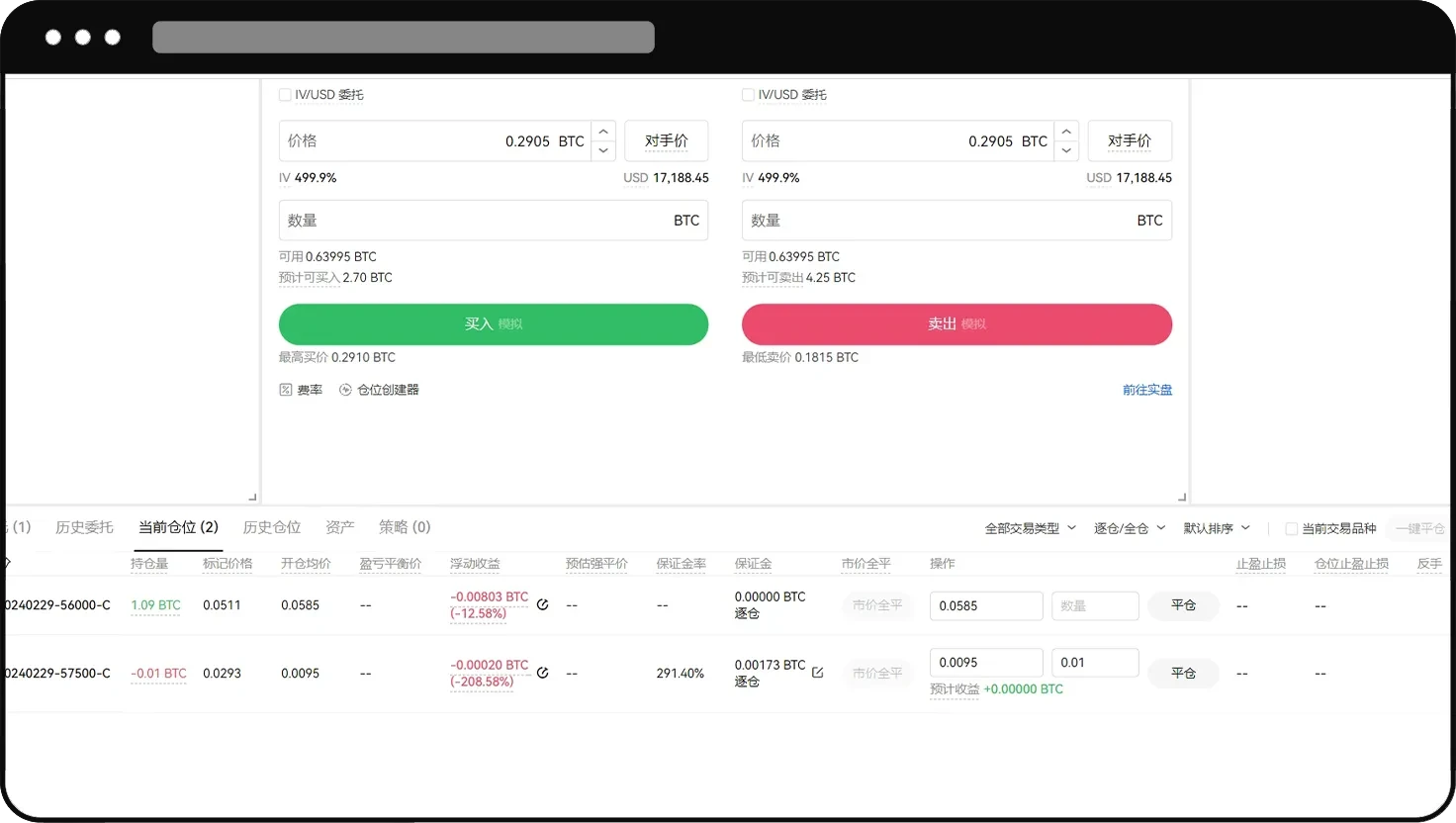Click 对手价 button on buy side
The height and width of the screenshot is (823, 1456).
pos(667,140)
